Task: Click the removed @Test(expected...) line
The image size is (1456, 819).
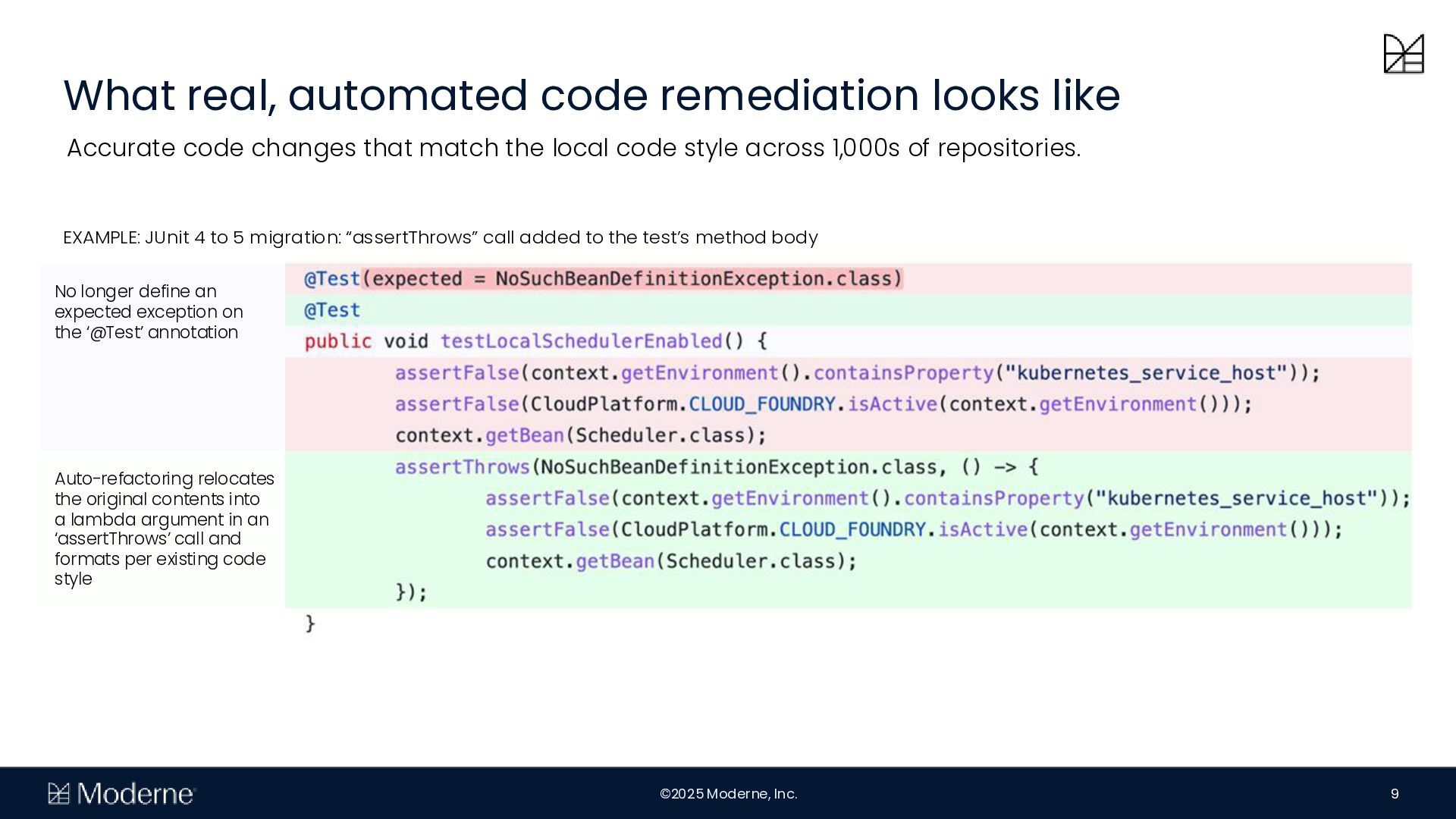Action: pyautogui.click(x=603, y=279)
